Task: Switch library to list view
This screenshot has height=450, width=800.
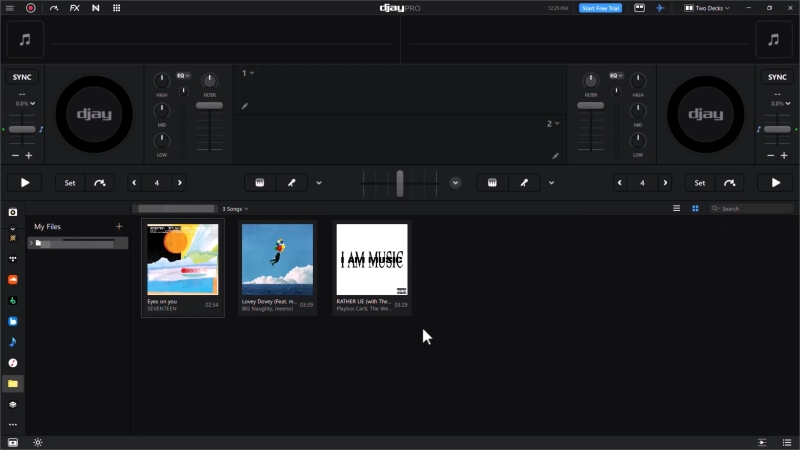Action: tap(677, 208)
